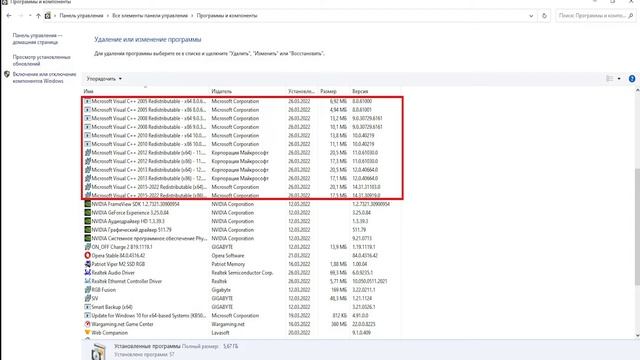Click the Opera Stable icon
Viewport: 640px width, 360px height.
tap(87, 256)
